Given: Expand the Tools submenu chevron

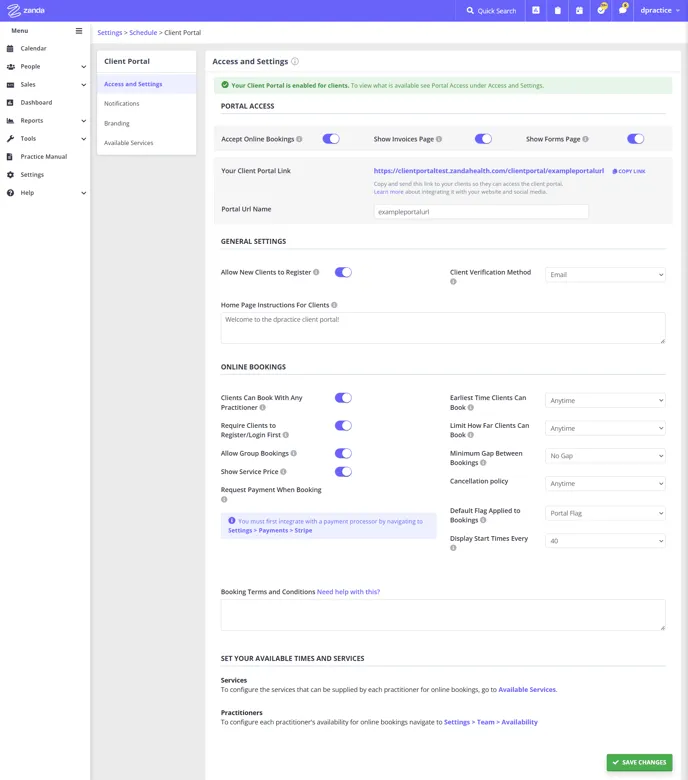Looking at the screenshot, I should point(84,139).
